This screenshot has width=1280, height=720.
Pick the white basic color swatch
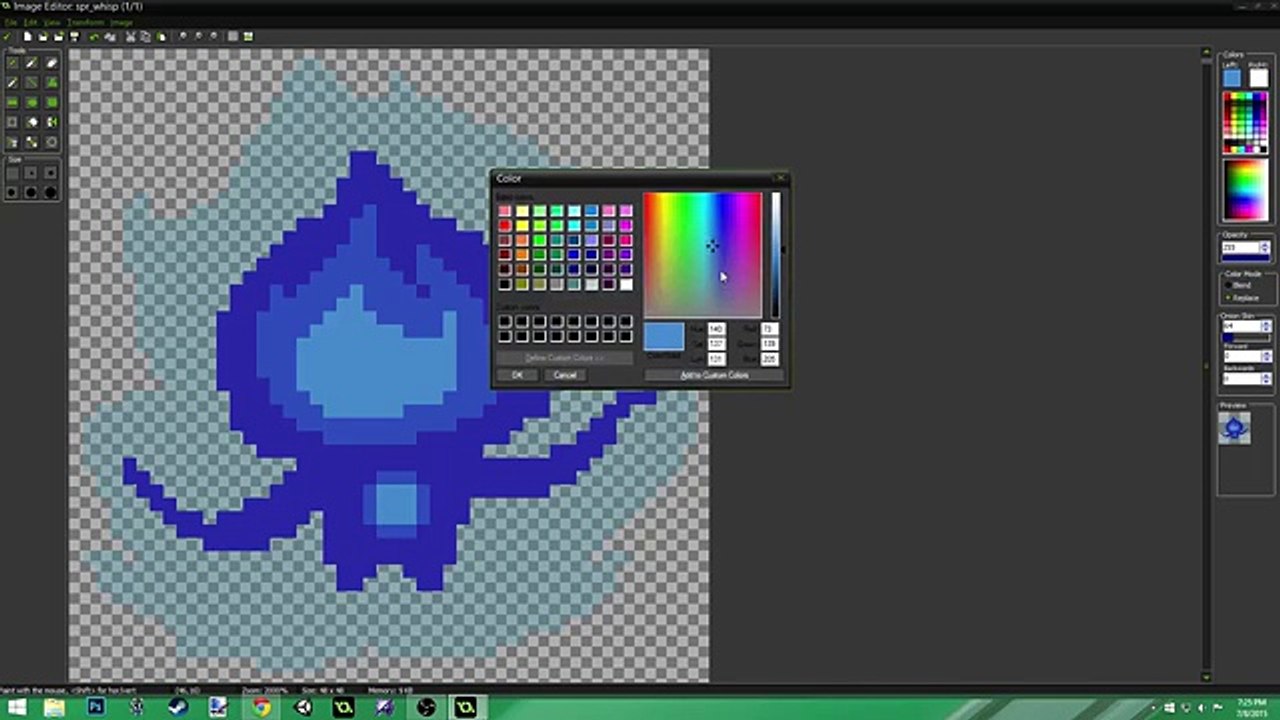(626, 285)
